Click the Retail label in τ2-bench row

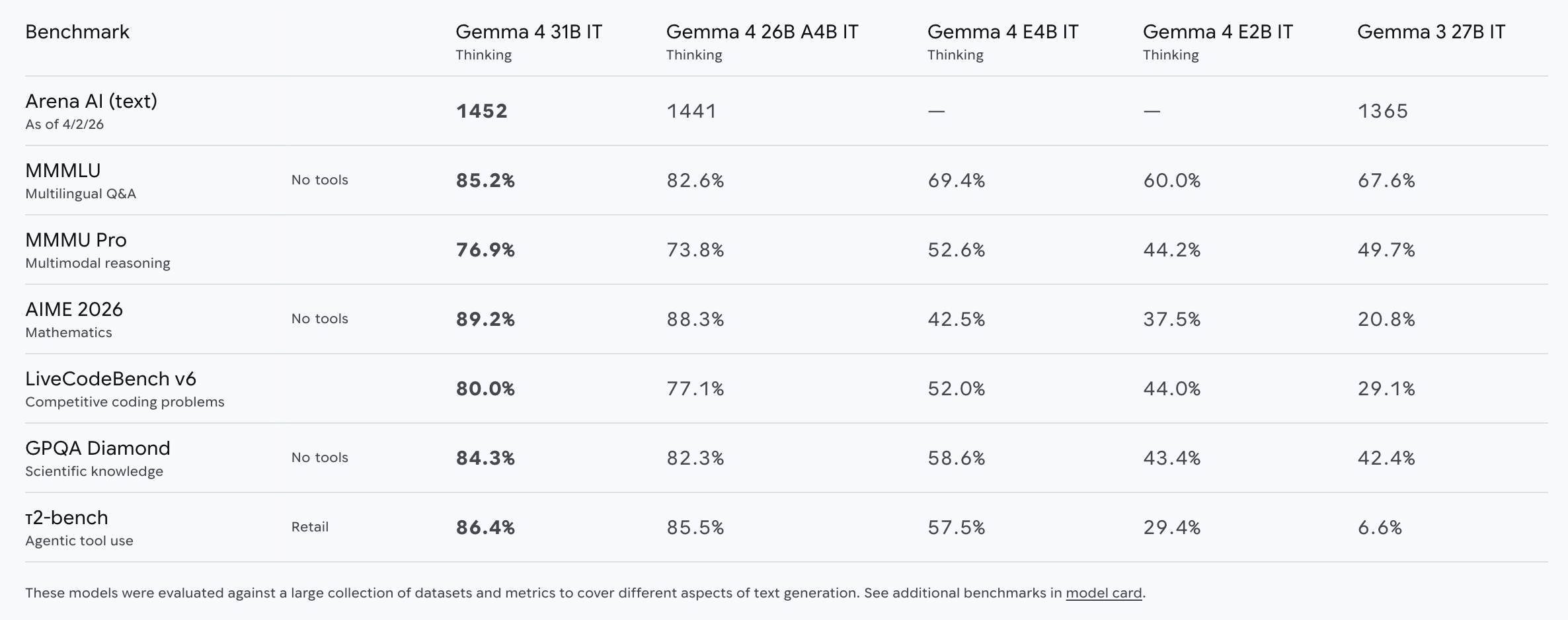click(310, 527)
